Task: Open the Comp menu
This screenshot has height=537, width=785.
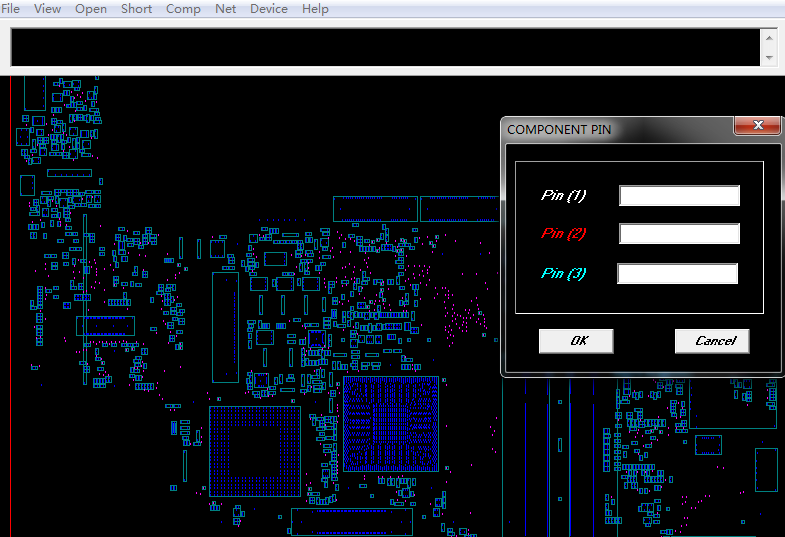Action: (x=183, y=9)
